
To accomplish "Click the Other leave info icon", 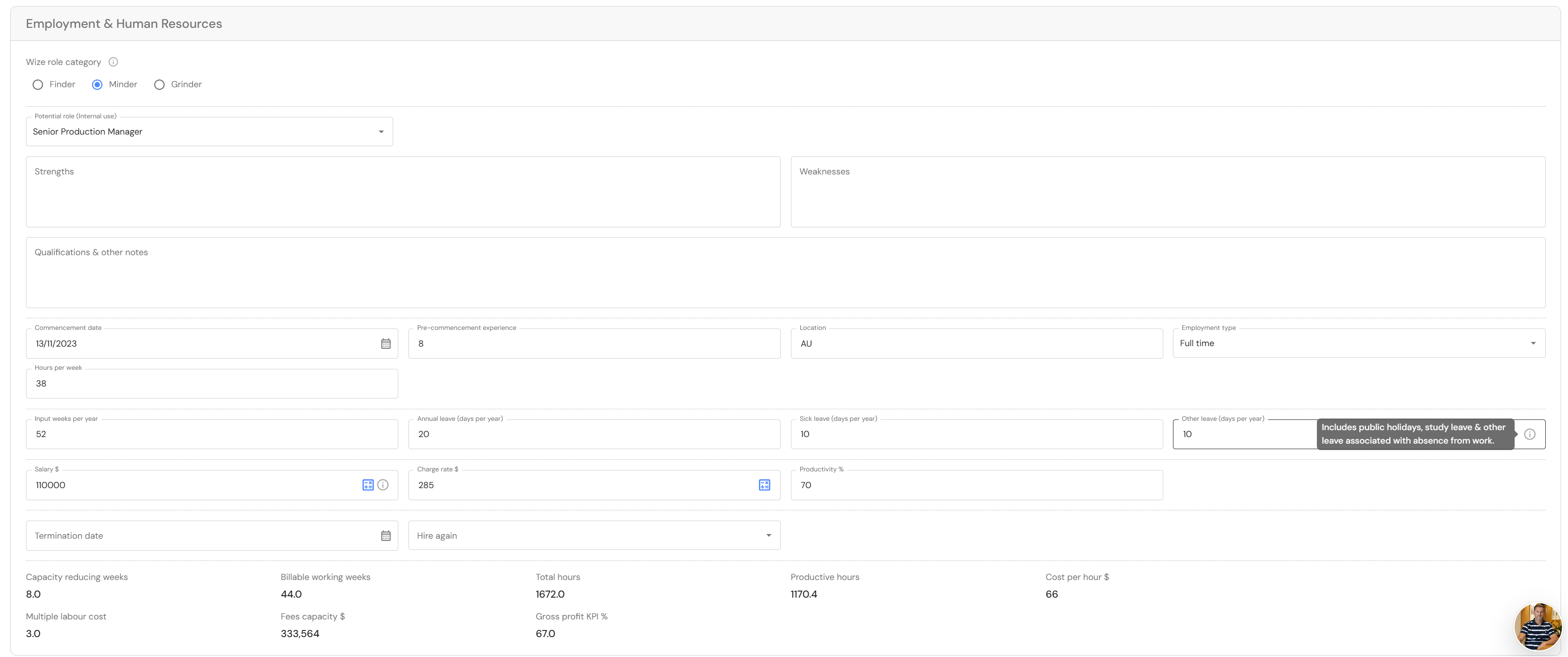I will click(x=1529, y=434).
